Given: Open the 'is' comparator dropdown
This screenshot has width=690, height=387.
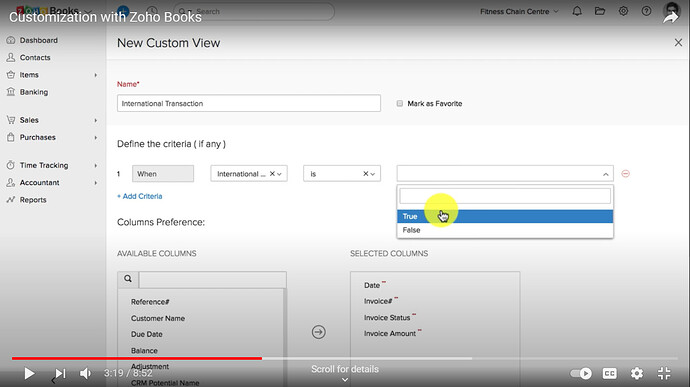Looking at the screenshot, I should point(342,174).
